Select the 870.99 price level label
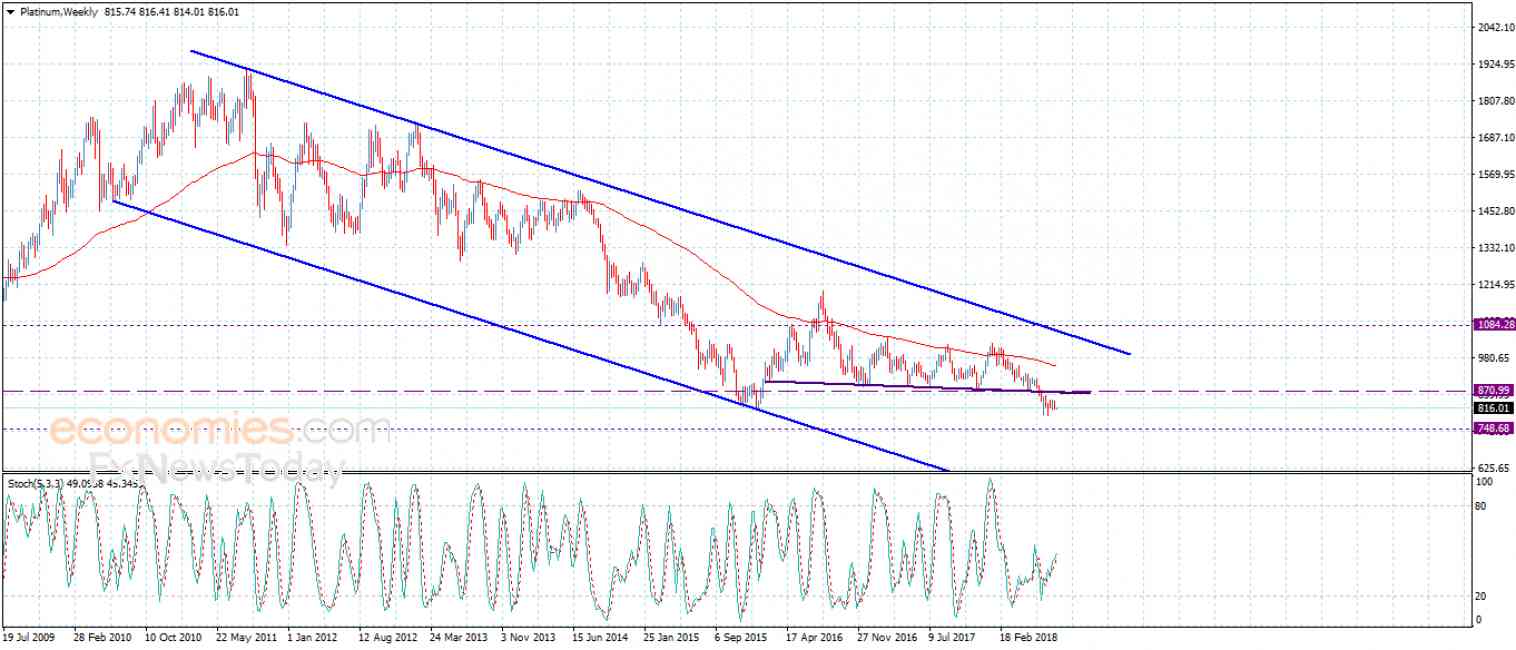1516x650 pixels. tap(1494, 390)
